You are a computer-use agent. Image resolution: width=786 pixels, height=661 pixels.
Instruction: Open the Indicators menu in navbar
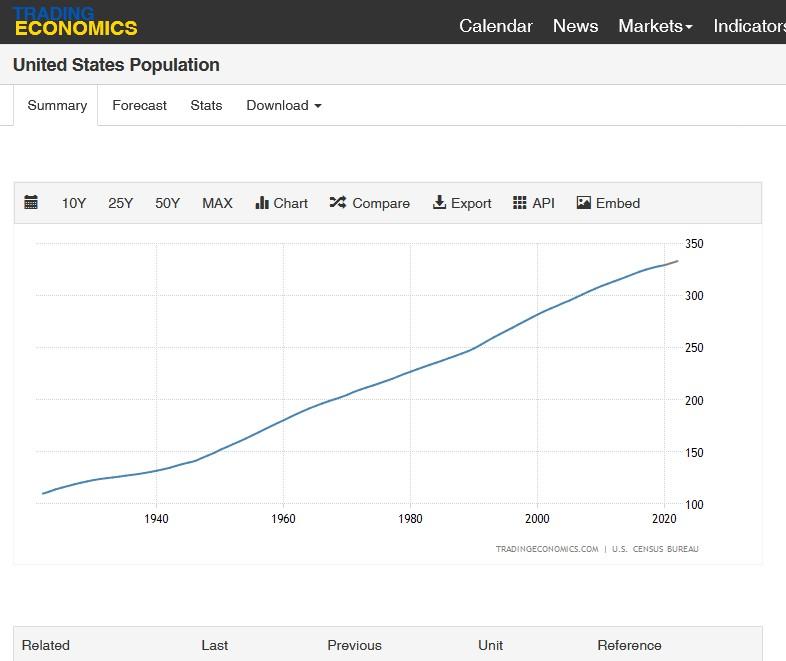(749, 26)
